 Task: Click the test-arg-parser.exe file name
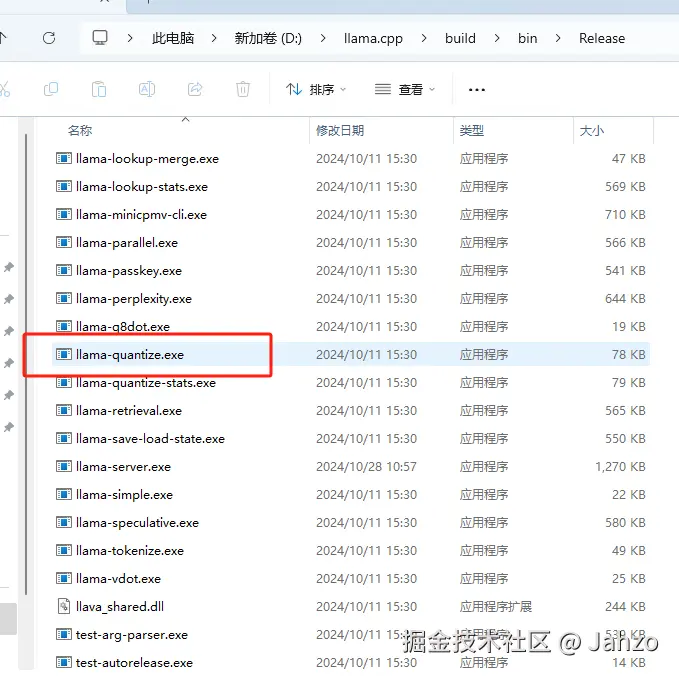click(x=132, y=635)
